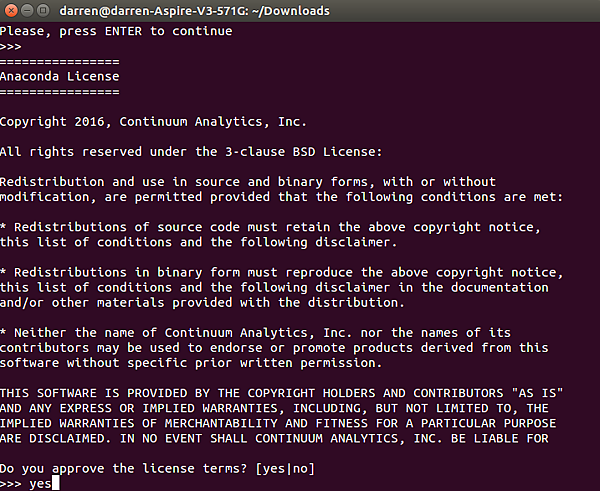Maximize the terminal window
Viewport: 600px width, 491px height.
(43, 10)
